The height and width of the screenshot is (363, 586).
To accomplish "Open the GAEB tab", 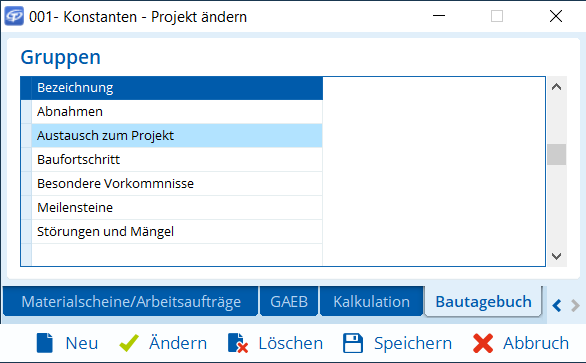I will 289,301.
